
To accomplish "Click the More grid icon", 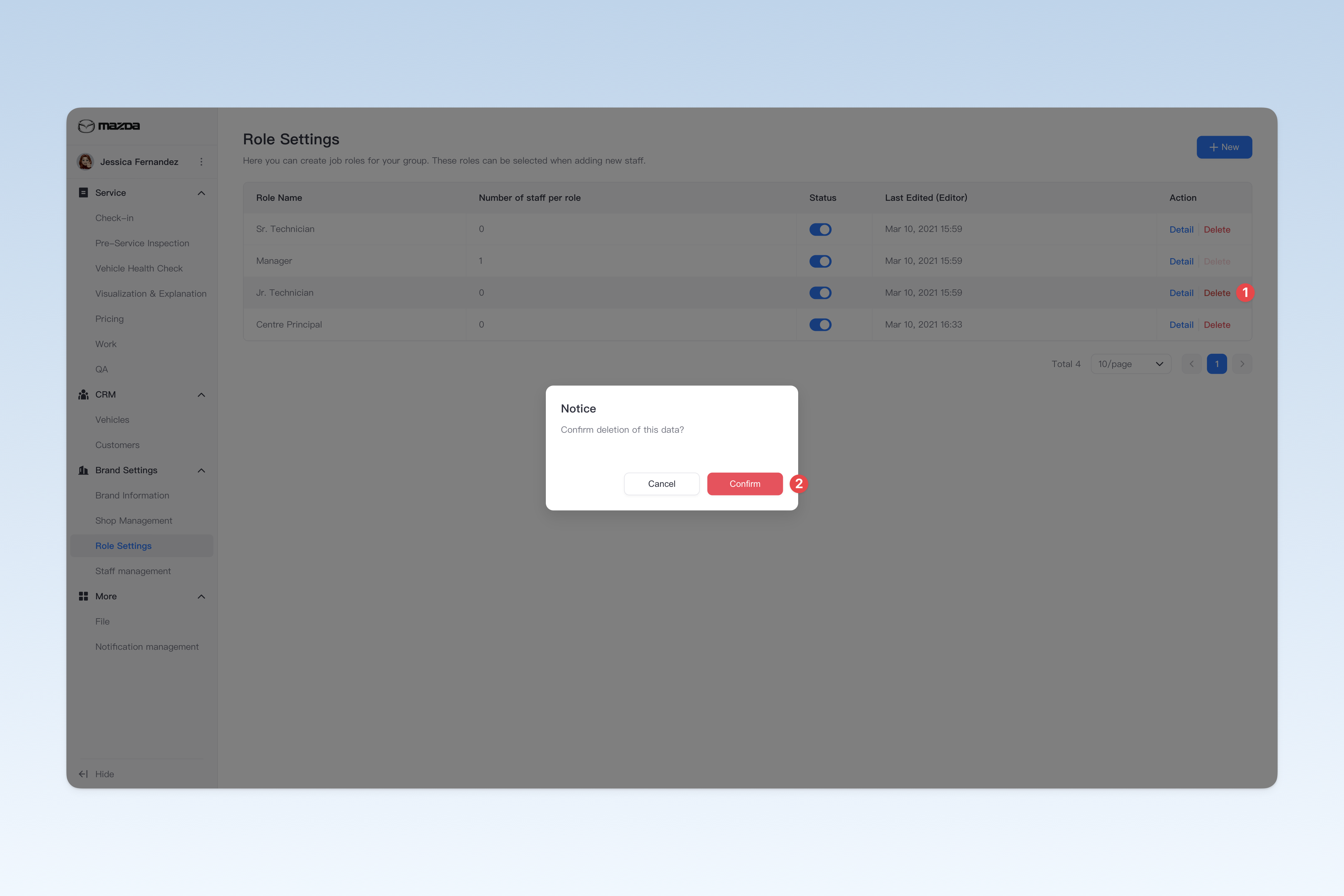I will pos(83,596).
